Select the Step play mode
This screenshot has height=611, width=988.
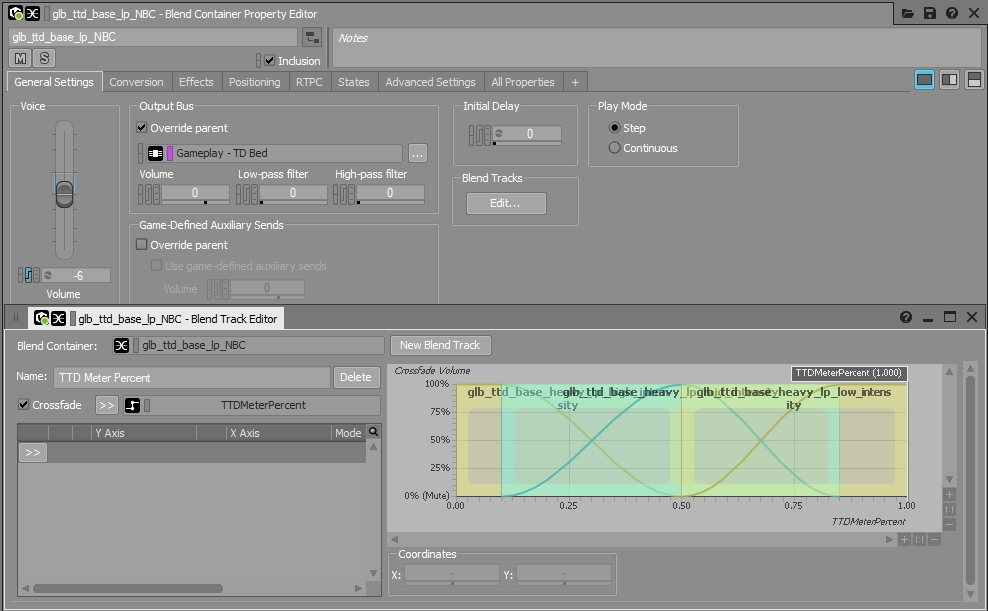[x=614, y=128]
